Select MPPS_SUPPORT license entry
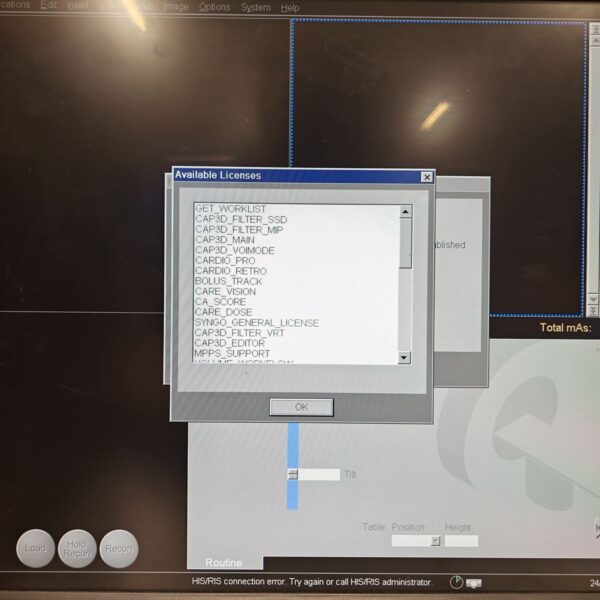The height and width of the screenshot is (600, 600). 232,354
